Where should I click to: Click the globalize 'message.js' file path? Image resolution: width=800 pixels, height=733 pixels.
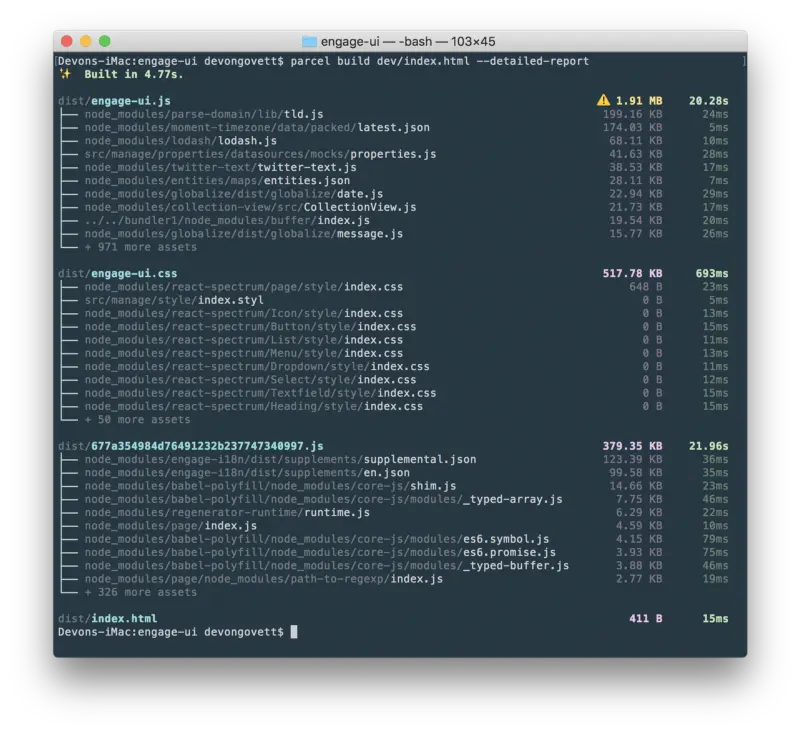244,234
